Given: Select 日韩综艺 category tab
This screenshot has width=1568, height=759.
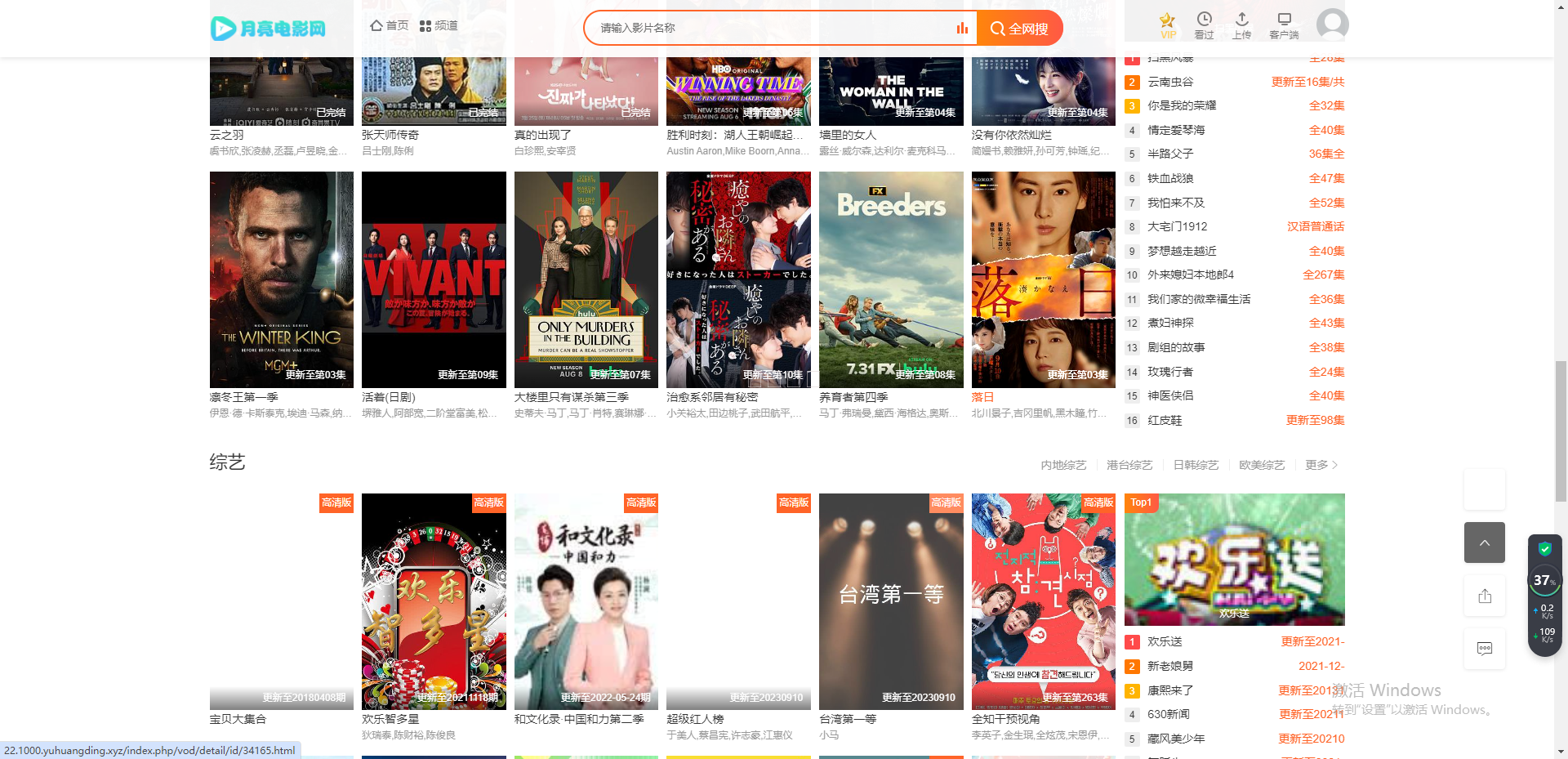Looking at the screenshot, I should [1196, 465].
